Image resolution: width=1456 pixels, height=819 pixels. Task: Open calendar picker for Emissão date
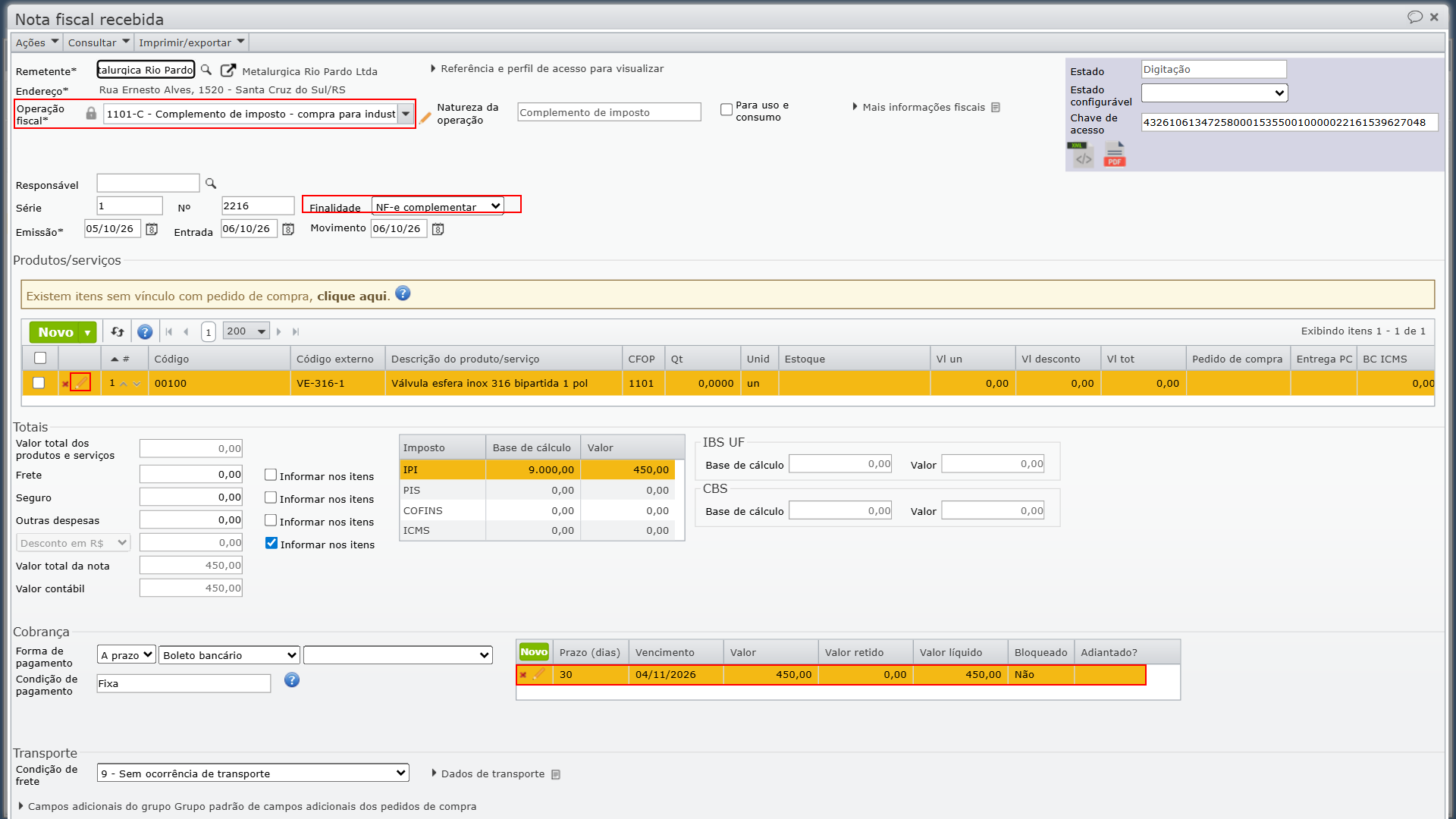coord(152,229)
